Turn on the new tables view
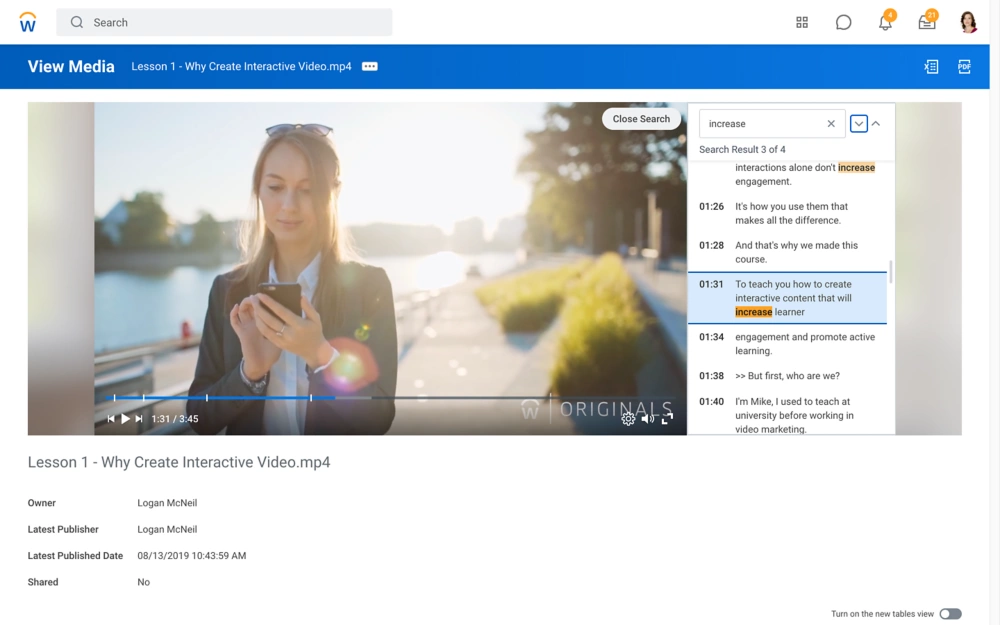Screen dimensions: 1000x625 tap(950, 614)
